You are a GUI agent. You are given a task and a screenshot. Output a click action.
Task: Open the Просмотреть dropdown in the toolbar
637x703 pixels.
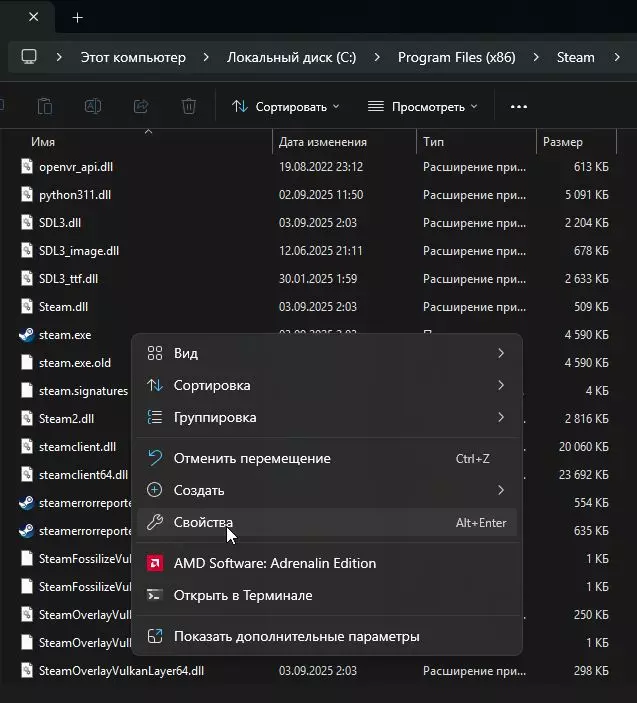[x=423, y=106]
